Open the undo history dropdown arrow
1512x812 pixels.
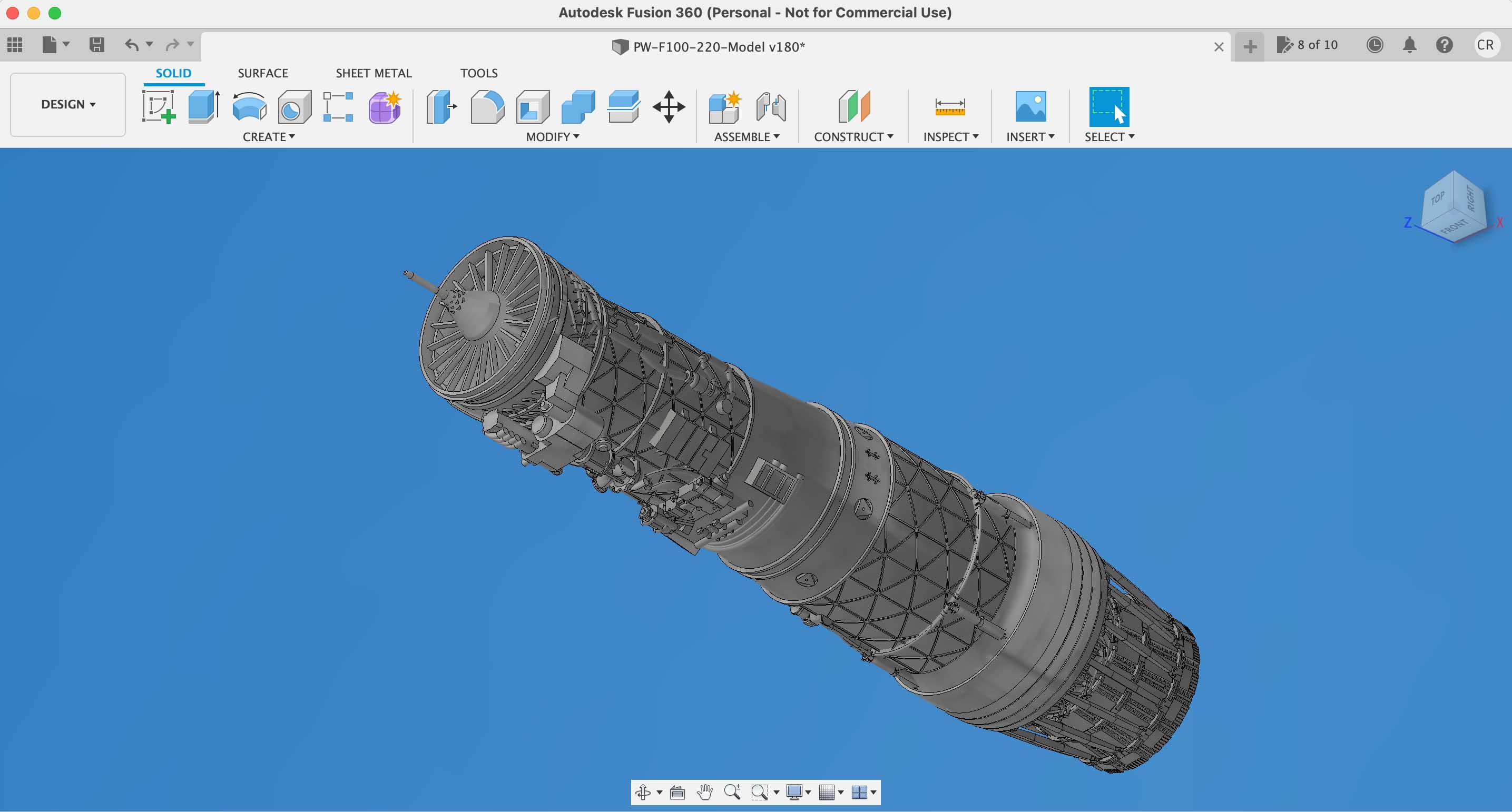coord(149,44)
